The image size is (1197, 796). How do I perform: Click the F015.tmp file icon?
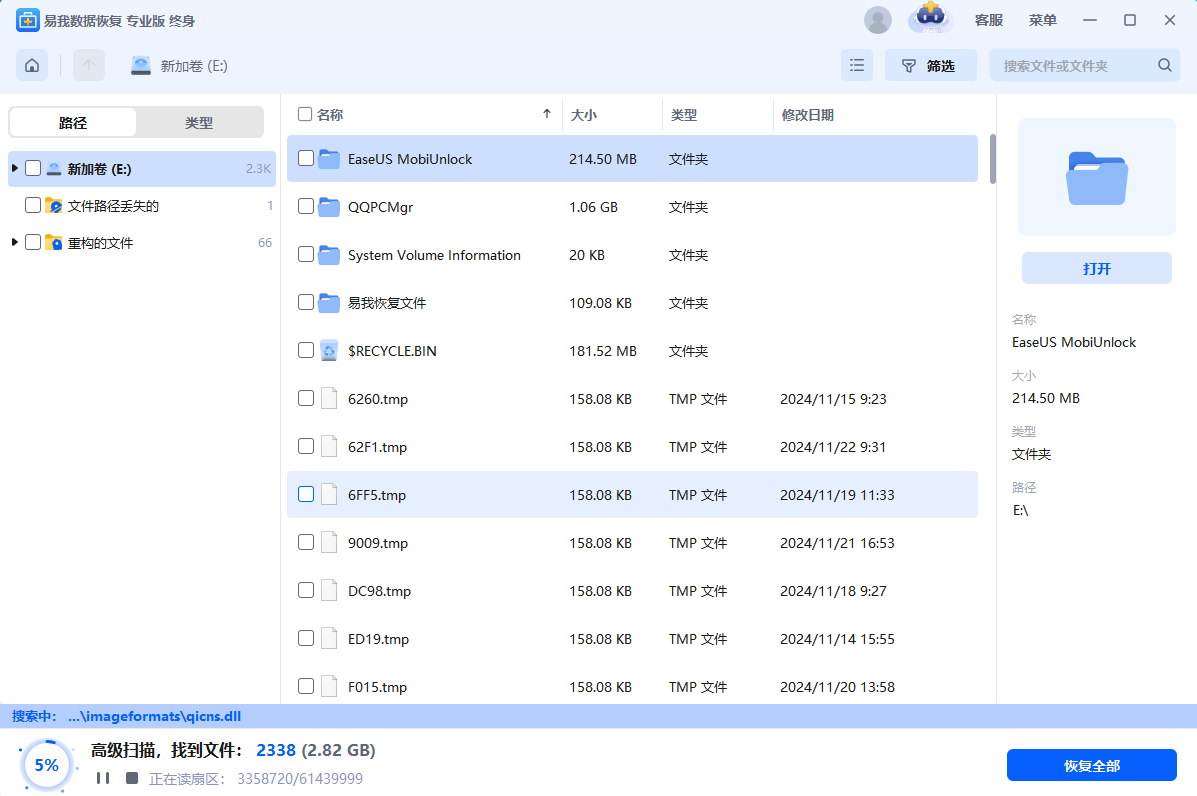tap(329, 687)
